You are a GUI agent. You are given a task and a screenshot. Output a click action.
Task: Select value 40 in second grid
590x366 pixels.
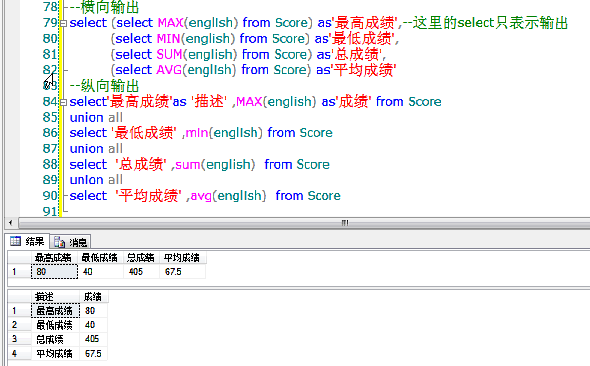(x=94, y=325)
